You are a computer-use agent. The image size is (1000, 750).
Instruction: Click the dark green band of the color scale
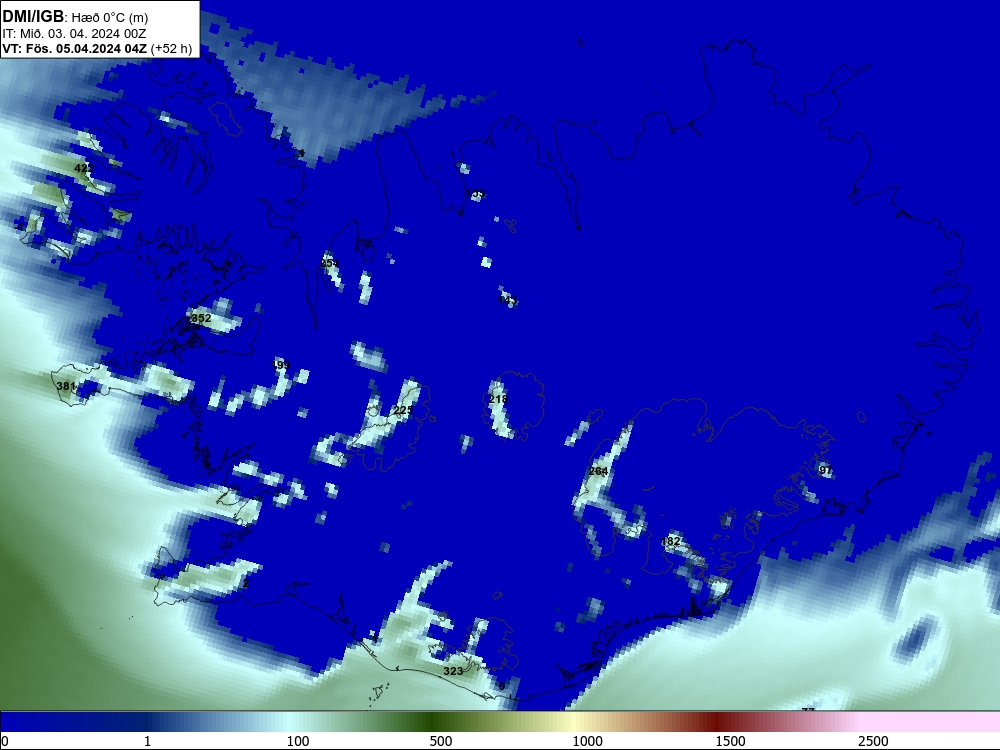(x=434, y=722)
